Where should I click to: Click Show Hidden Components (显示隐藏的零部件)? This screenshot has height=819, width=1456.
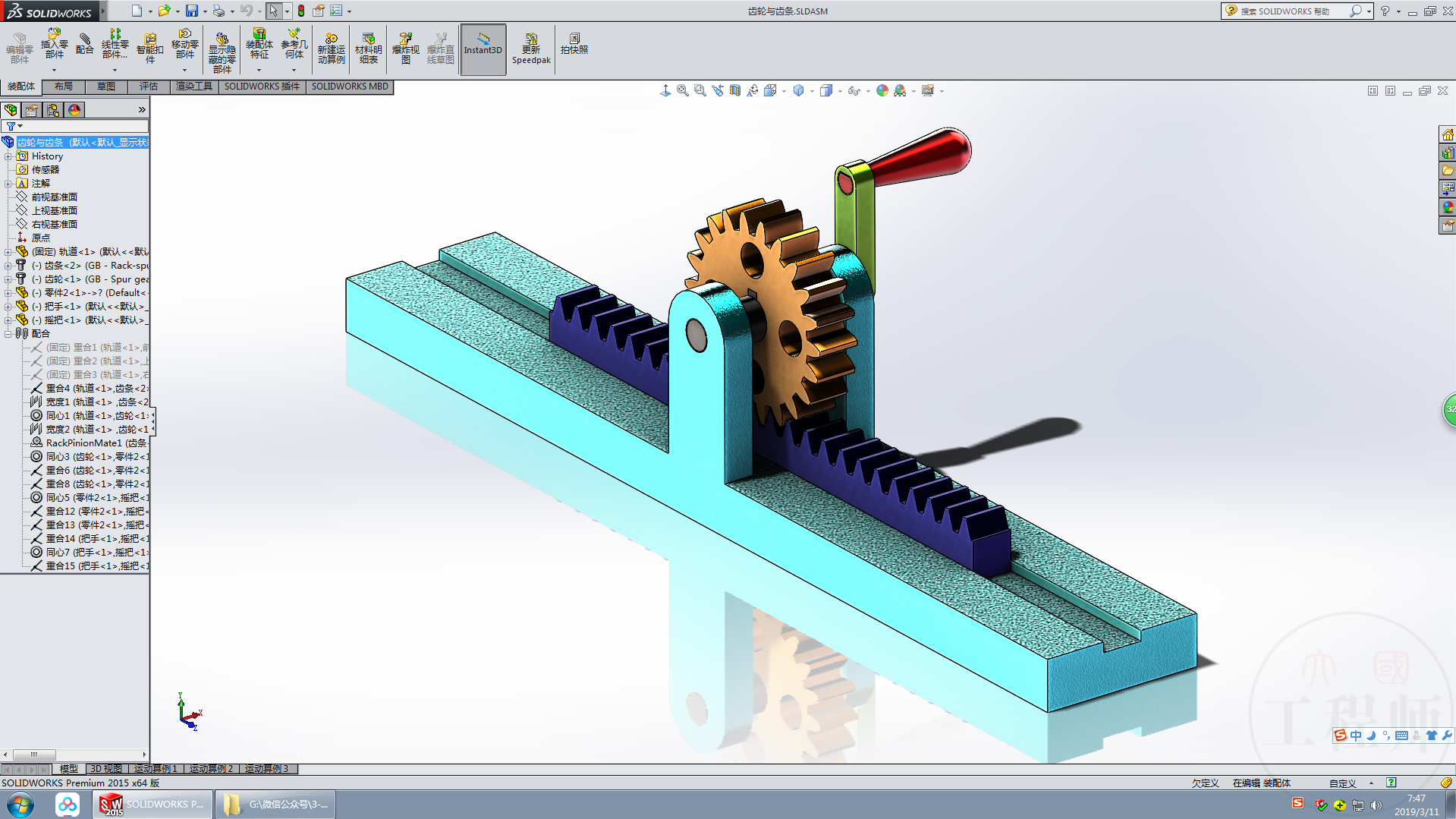222,52
